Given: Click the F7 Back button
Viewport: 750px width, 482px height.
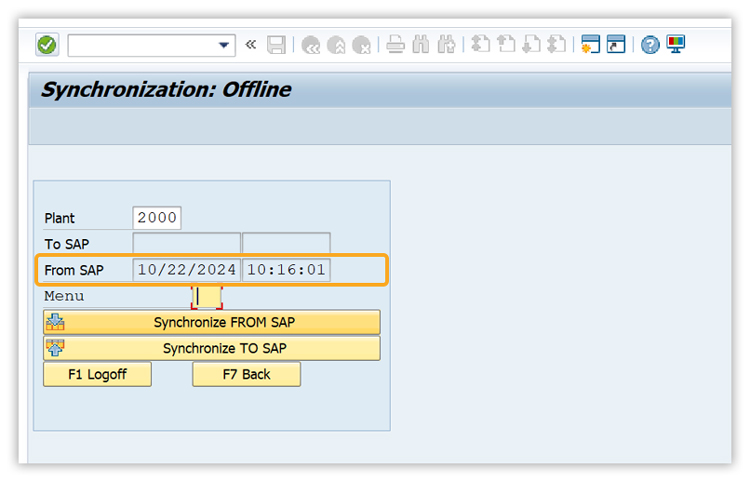Looking at the screenshot, I should (x=246, y=374).
